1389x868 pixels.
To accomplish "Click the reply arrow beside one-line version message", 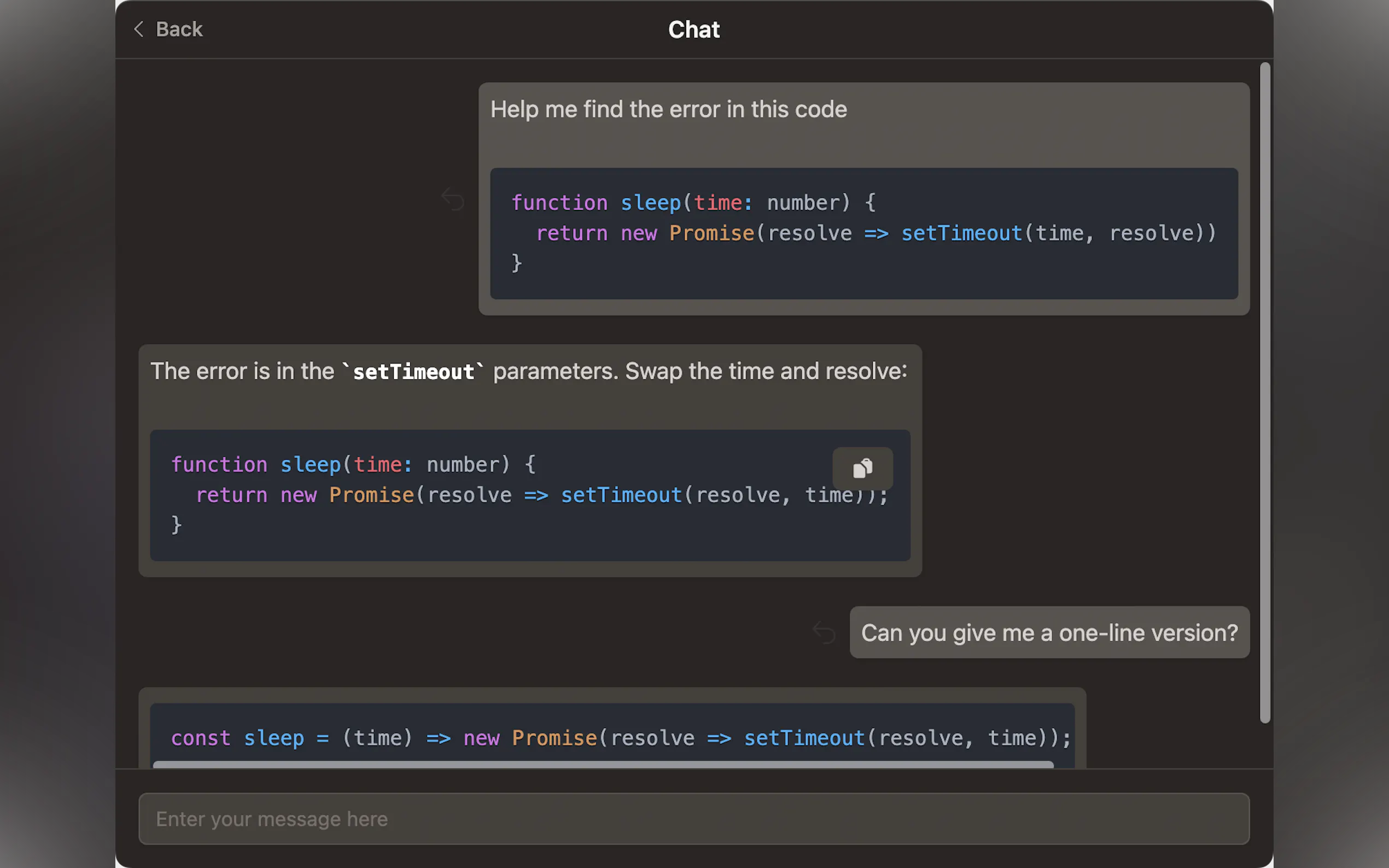I will [824, 632].
